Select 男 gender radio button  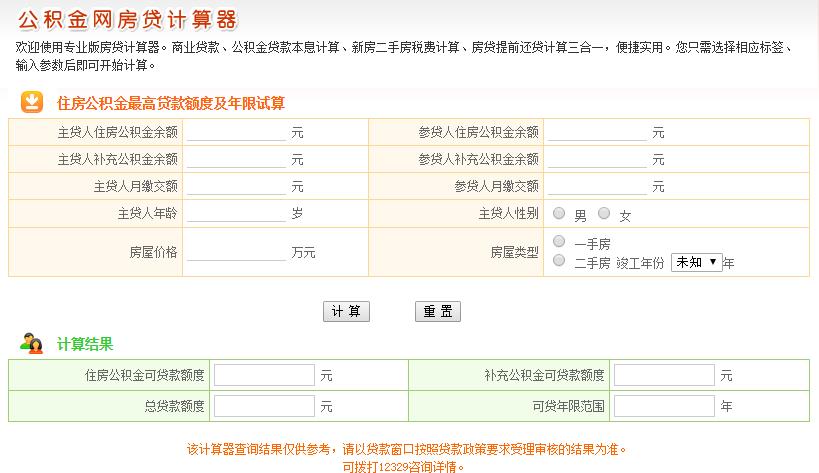pos(559,213)
